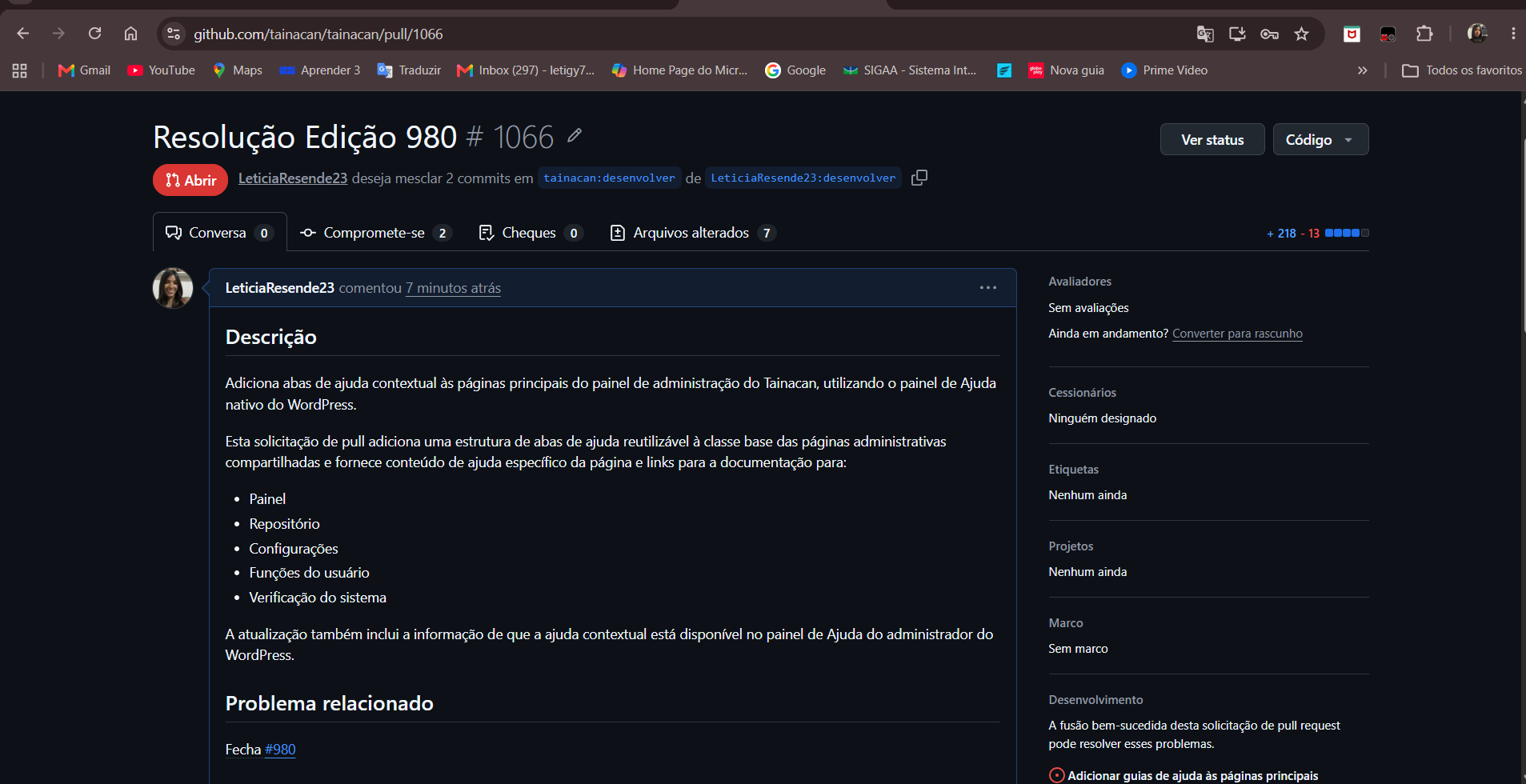Click the install app icon in address bar
This screenshot has height=784, width=1526.
(x=1237, y=34)
